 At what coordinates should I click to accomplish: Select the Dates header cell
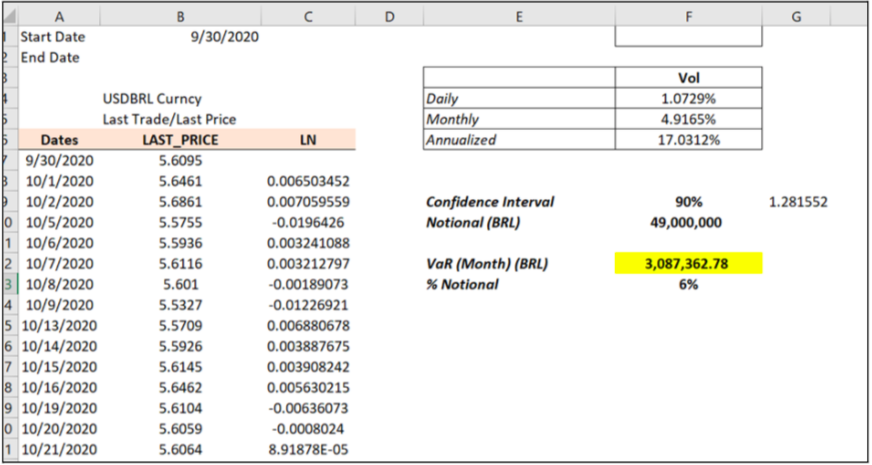60,140
